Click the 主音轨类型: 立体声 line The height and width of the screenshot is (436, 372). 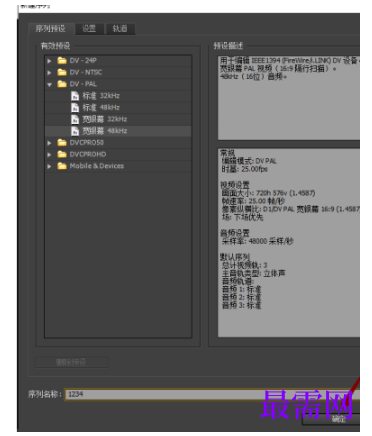[253, 273]
